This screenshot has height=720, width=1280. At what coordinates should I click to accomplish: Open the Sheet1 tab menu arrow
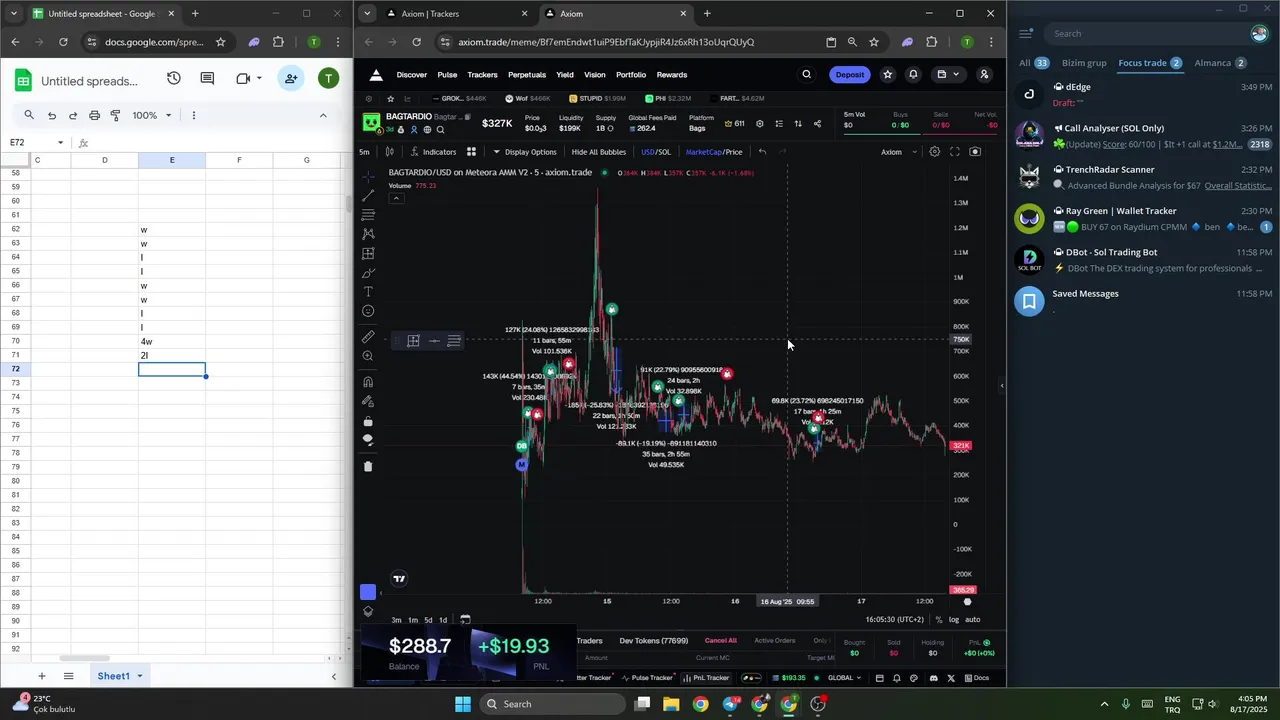tap(140, 676)
